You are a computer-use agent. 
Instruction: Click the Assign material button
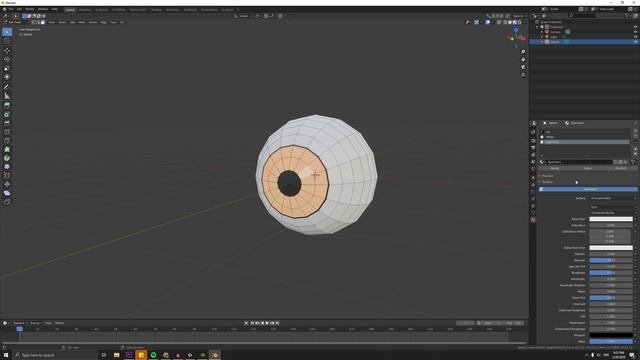click(555, 168)
